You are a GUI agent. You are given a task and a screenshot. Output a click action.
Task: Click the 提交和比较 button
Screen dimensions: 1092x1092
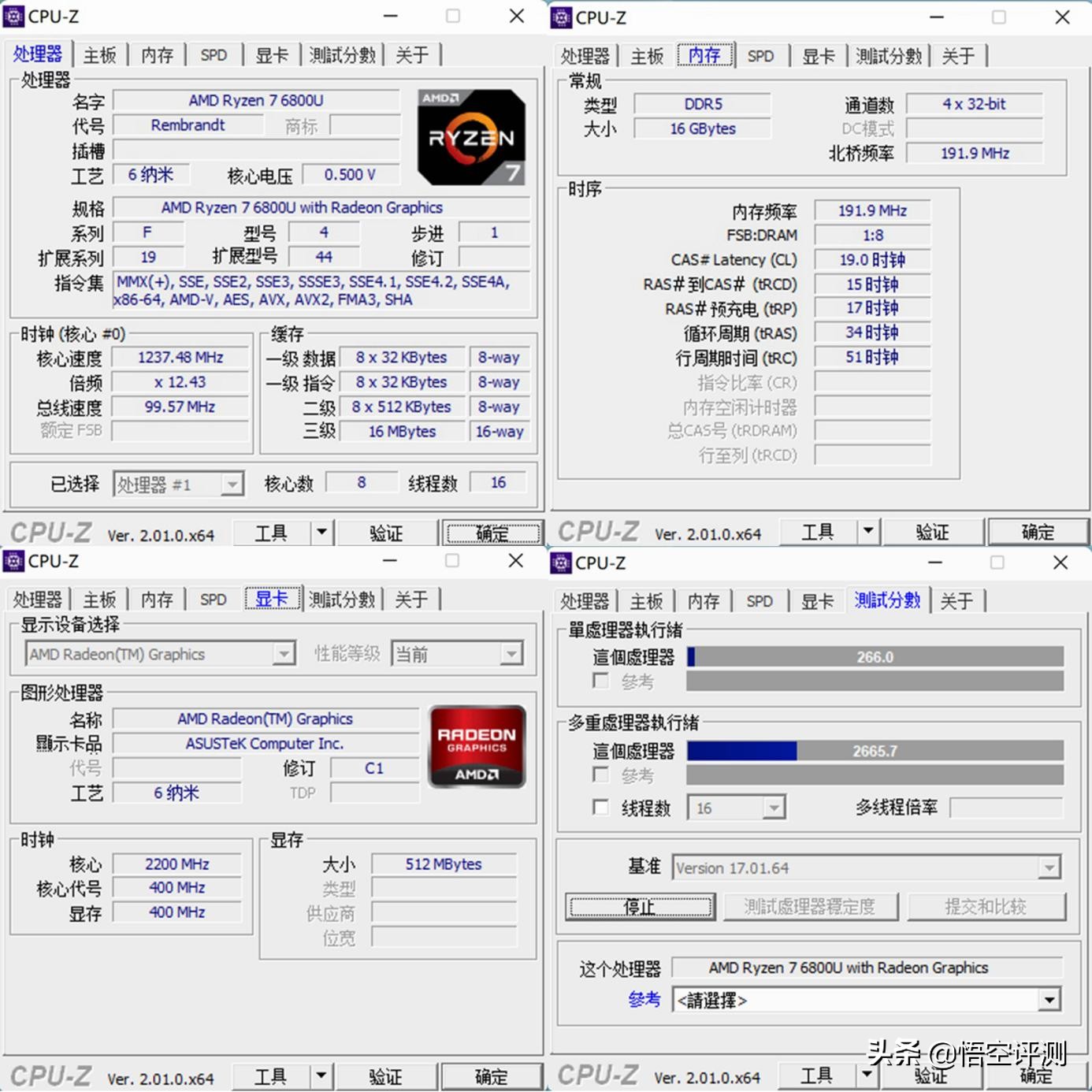pyautogui.click(x=987, y=906)
